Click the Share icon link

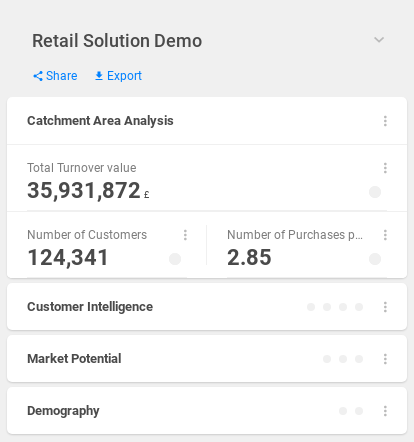38,76
